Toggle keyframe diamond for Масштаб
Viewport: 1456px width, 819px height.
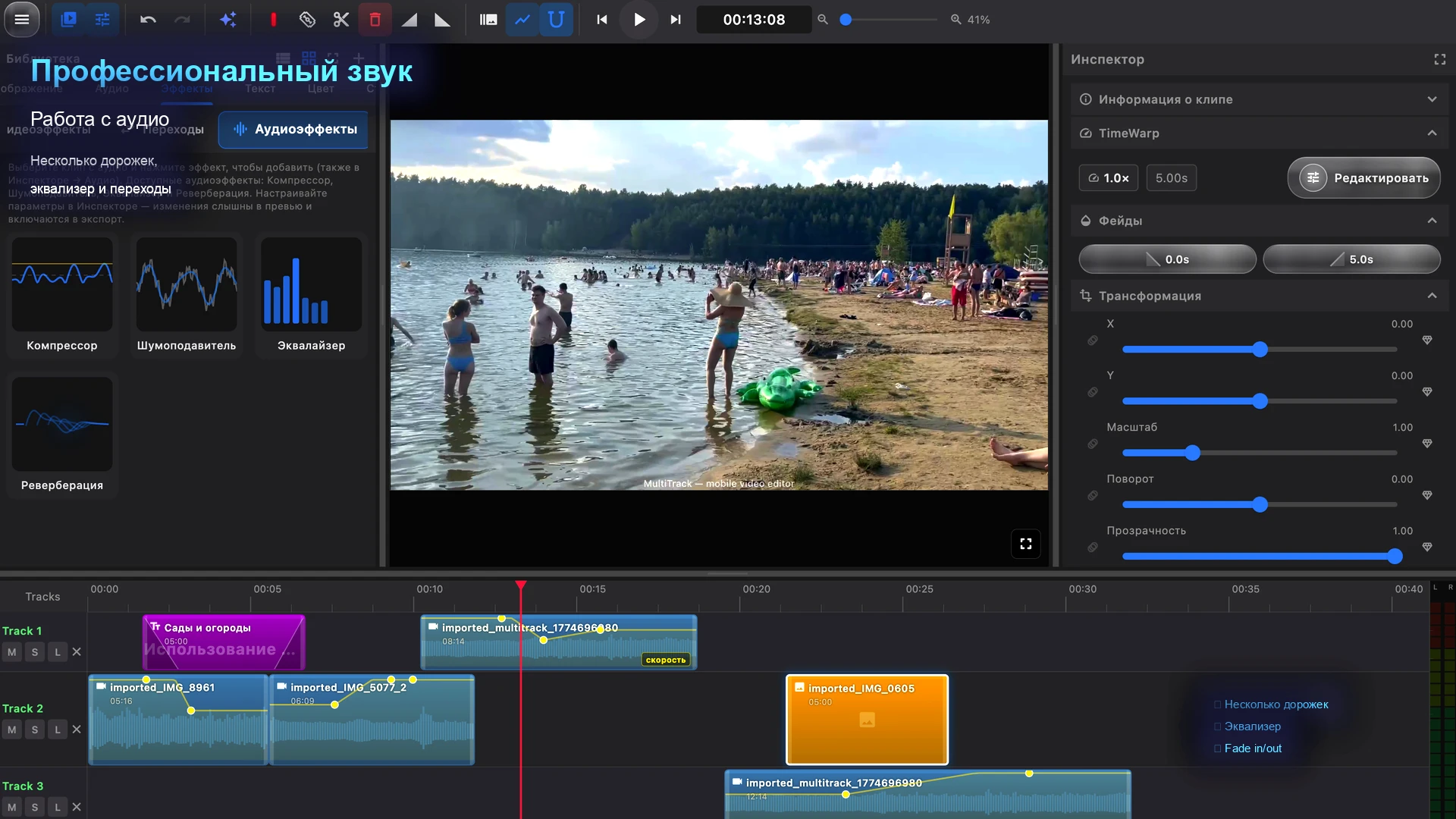click(1427, 443)
